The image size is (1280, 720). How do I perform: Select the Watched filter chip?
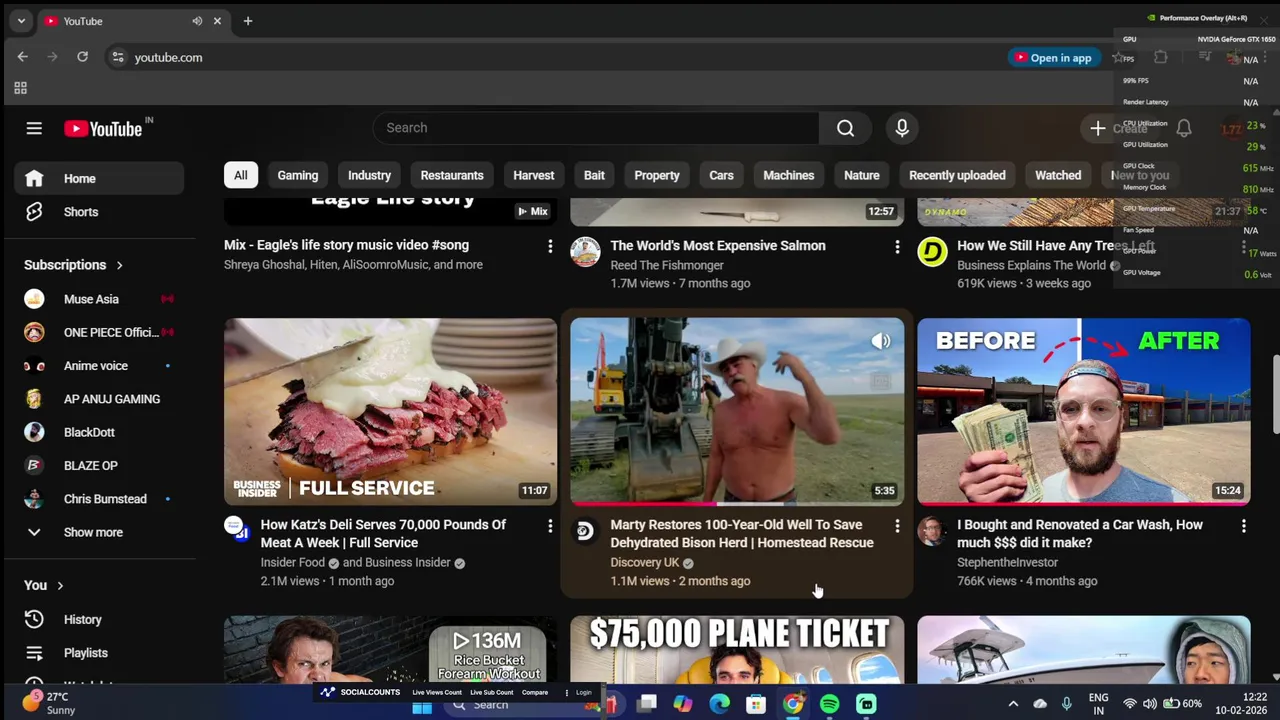click(x=1058, y=175)
